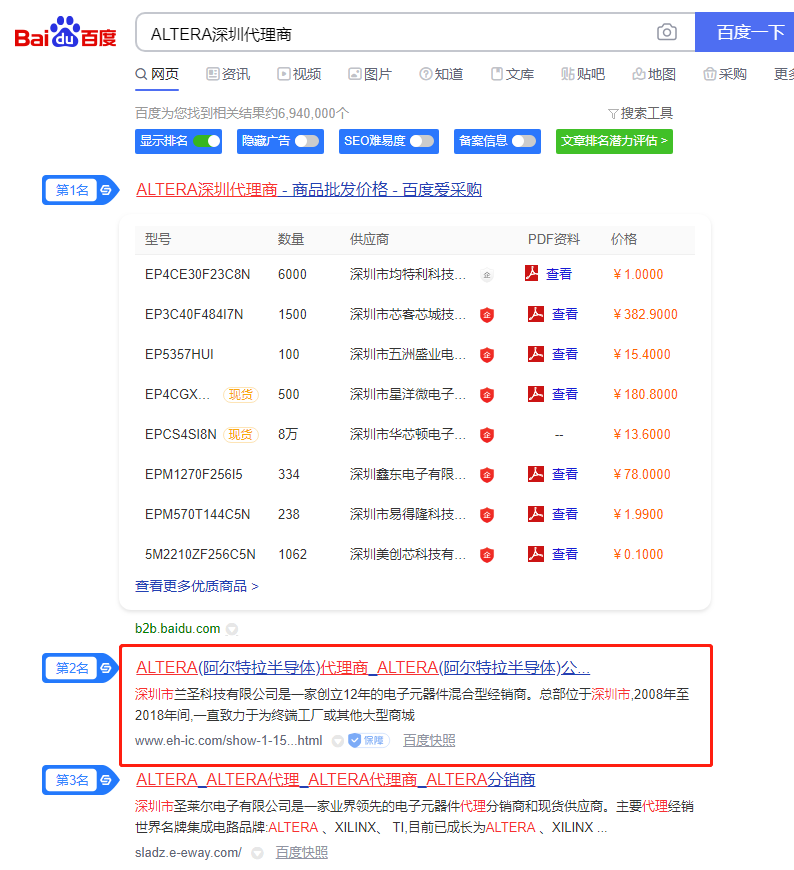The image size is (794, 870).
Task: Switch to the 网页 tab
Action: click(157, 74)
